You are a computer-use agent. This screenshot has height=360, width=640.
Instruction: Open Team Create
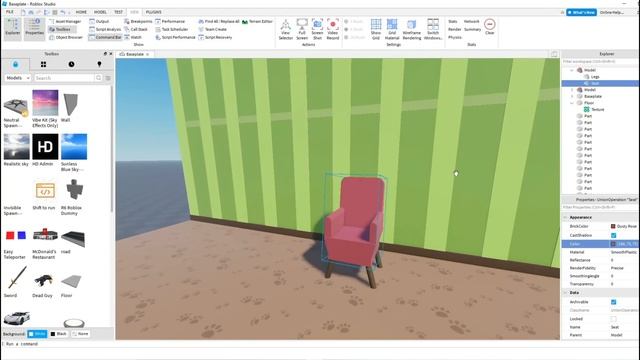[213, 29]
